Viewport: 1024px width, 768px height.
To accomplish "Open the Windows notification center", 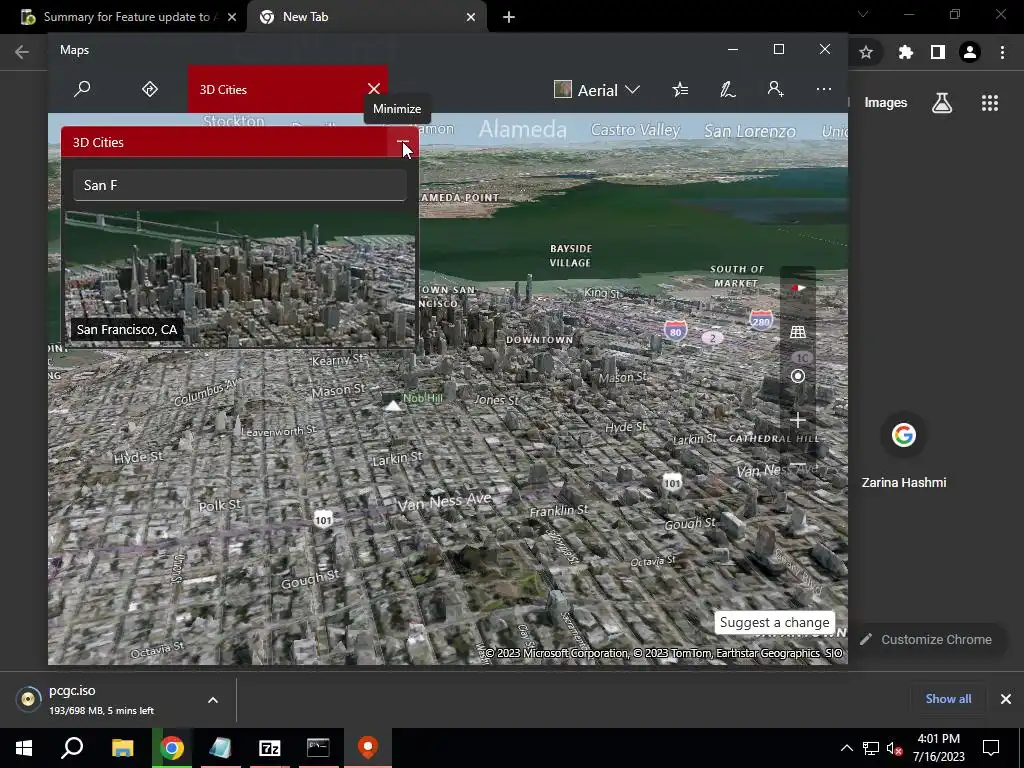I will point(991,748).
